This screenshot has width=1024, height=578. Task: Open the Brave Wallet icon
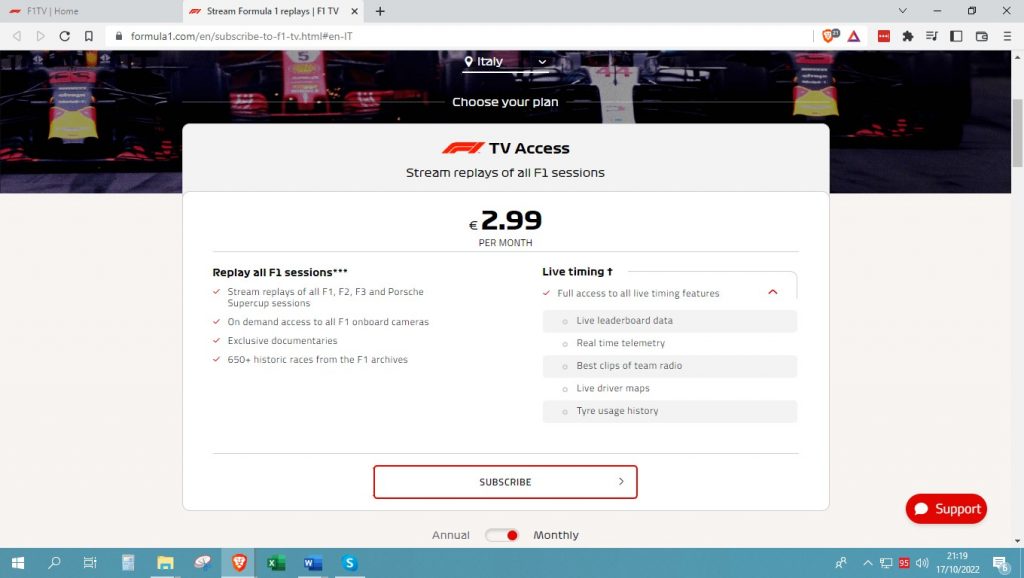pyautogui.click(x=982, y=36)
